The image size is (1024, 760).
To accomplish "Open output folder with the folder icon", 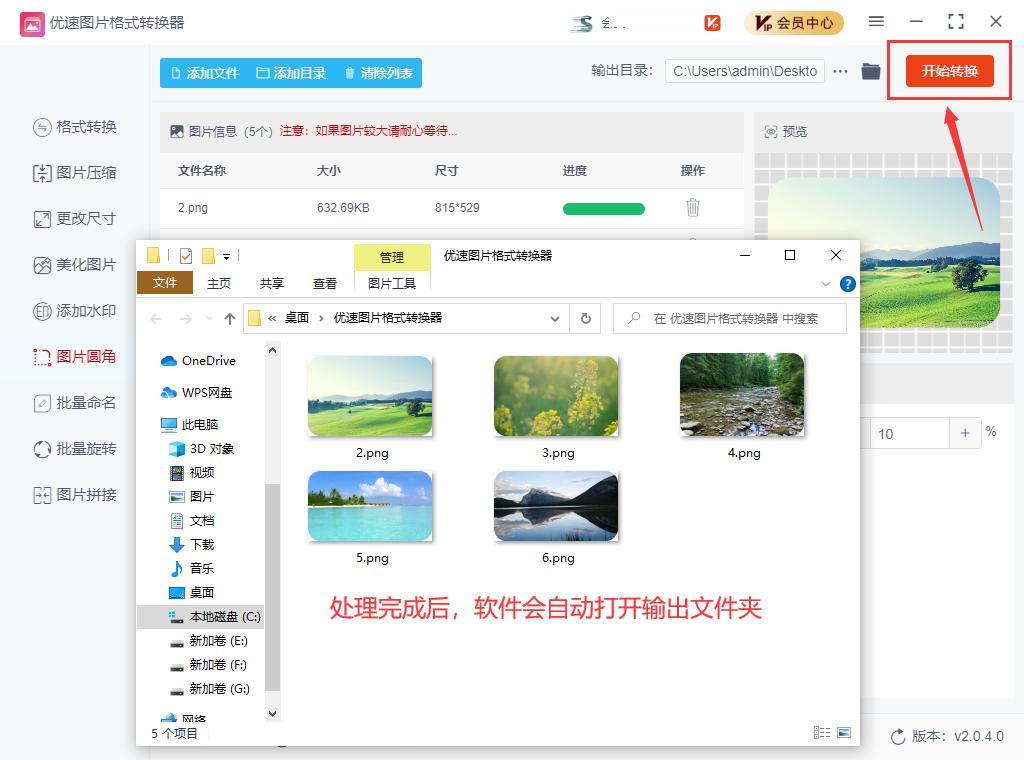I will (x=871, y=71).
